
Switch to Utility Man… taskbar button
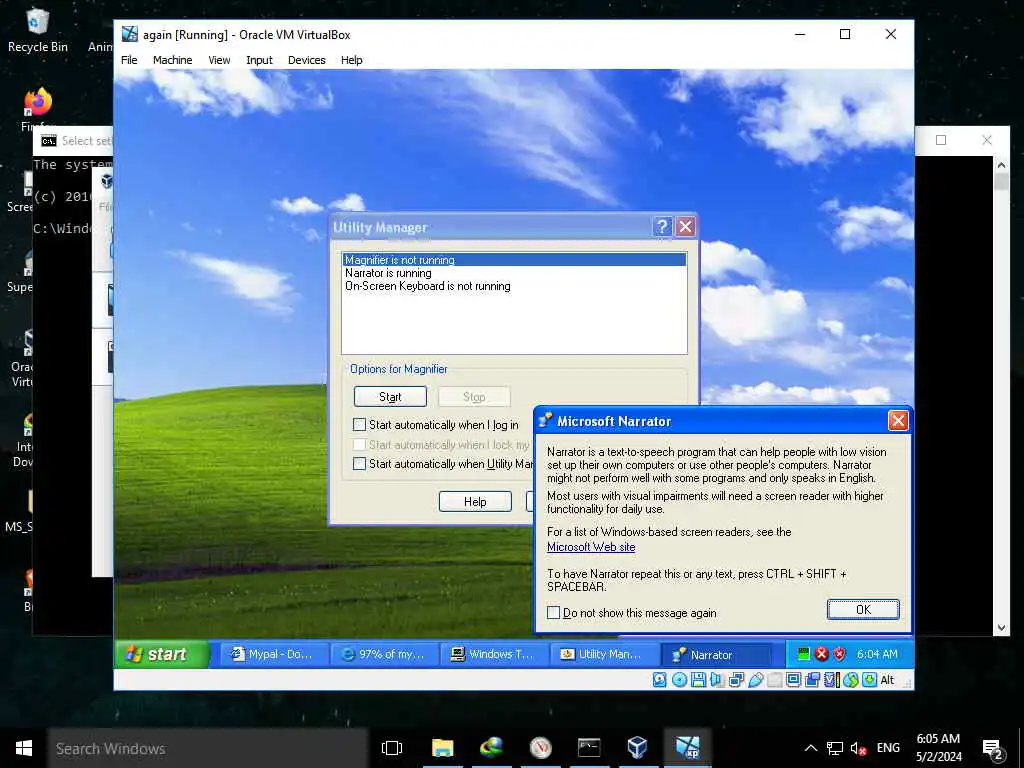click(603, 654)
